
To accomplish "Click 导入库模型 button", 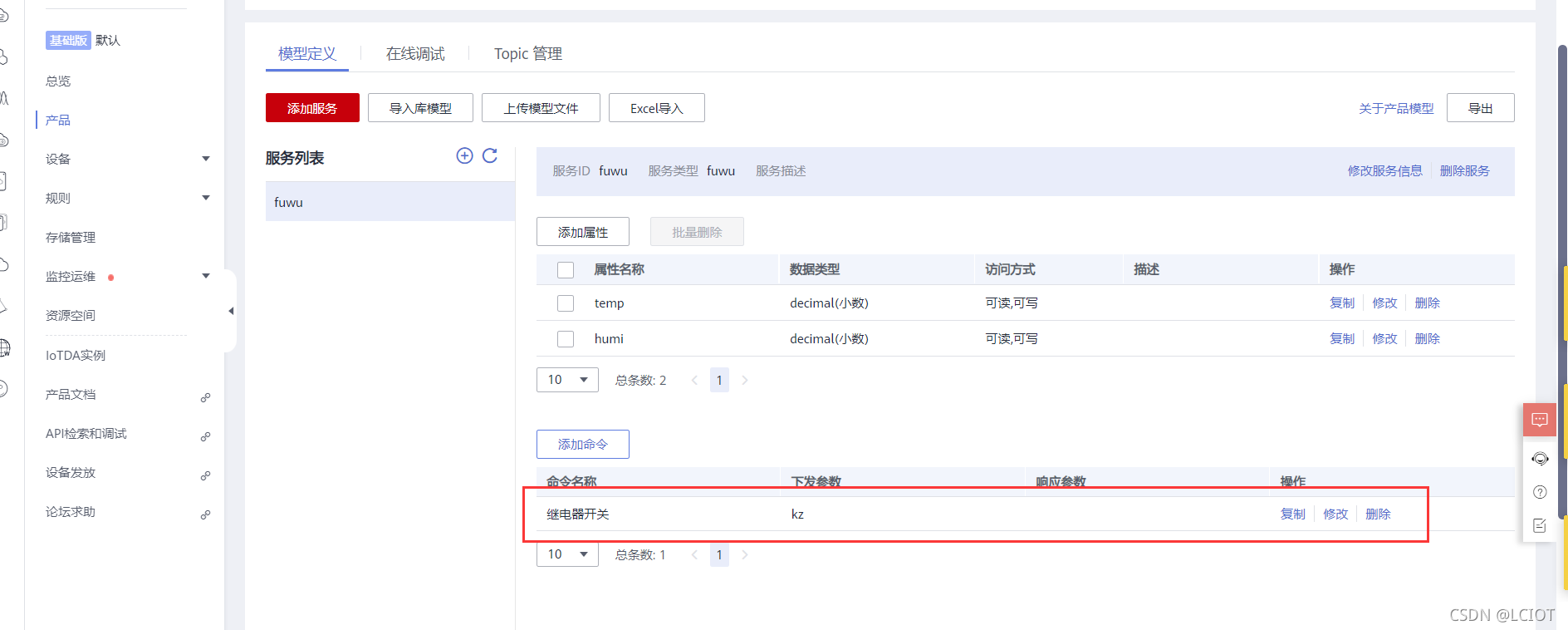I will point(420,108).
